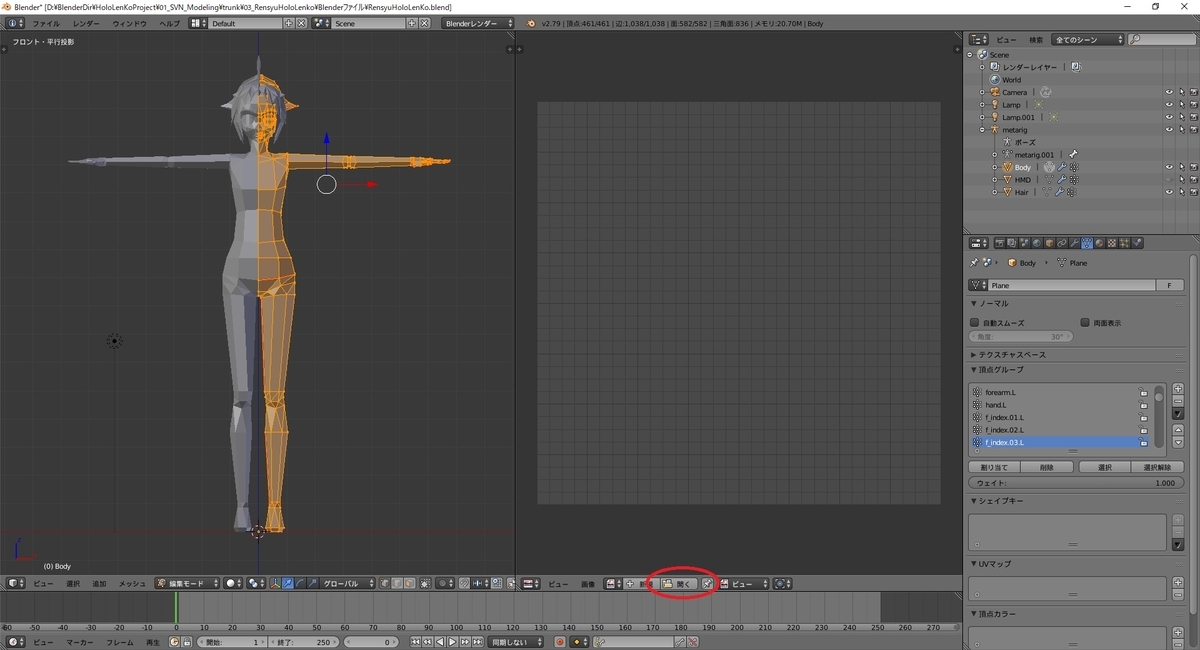Click play animation button in timeline

452,642
